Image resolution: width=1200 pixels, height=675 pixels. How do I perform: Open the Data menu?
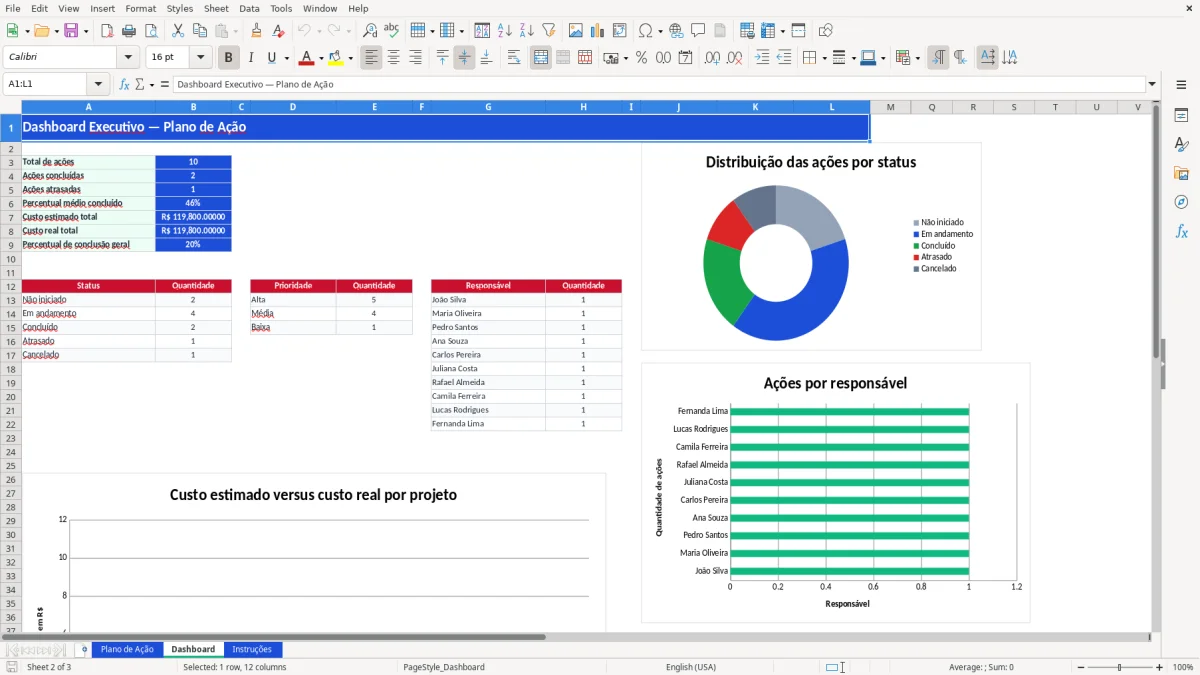[x=249, y=8]
